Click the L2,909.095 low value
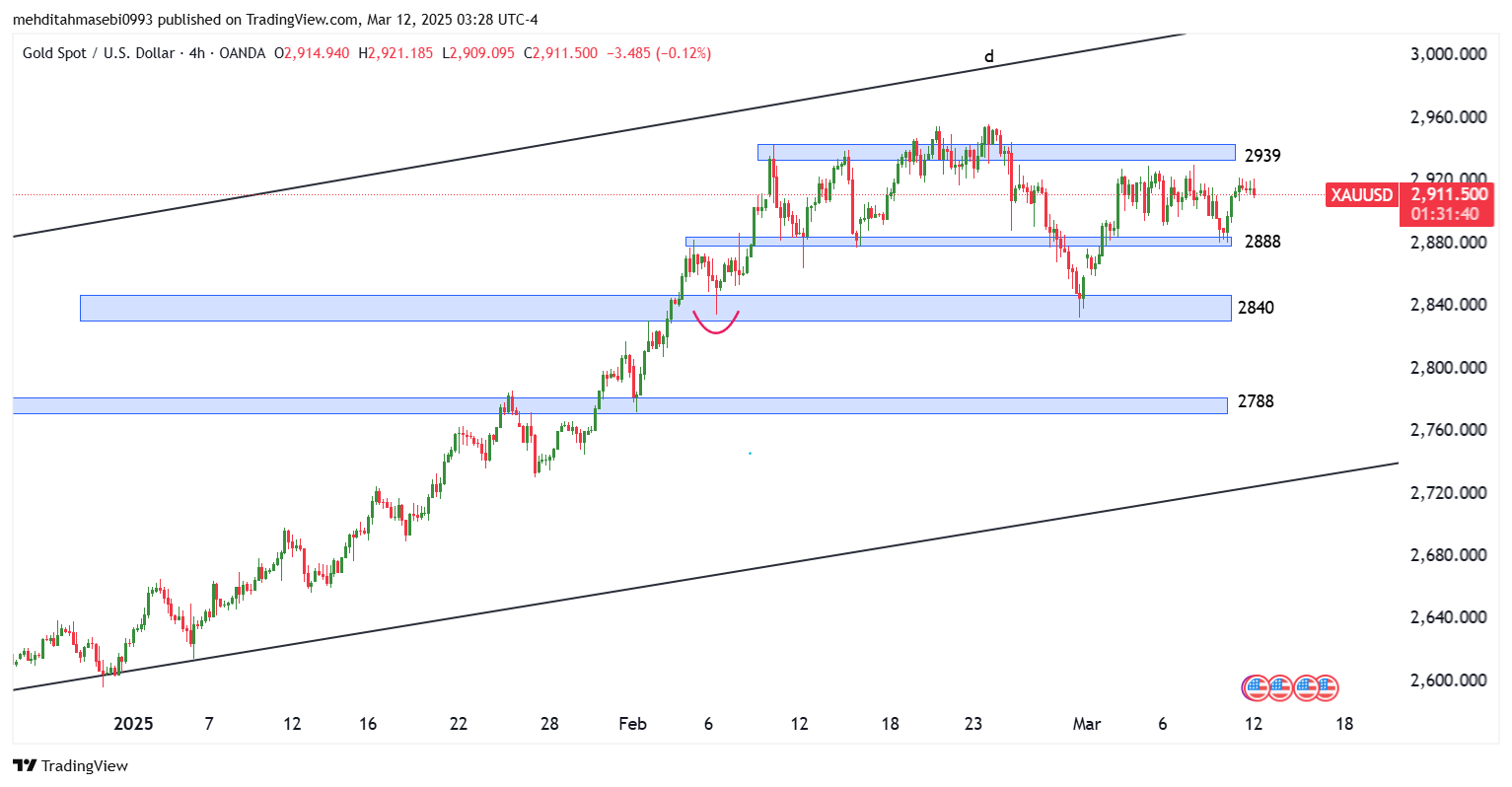This screenshot has width=1512, height=787. tap(478, 53)
